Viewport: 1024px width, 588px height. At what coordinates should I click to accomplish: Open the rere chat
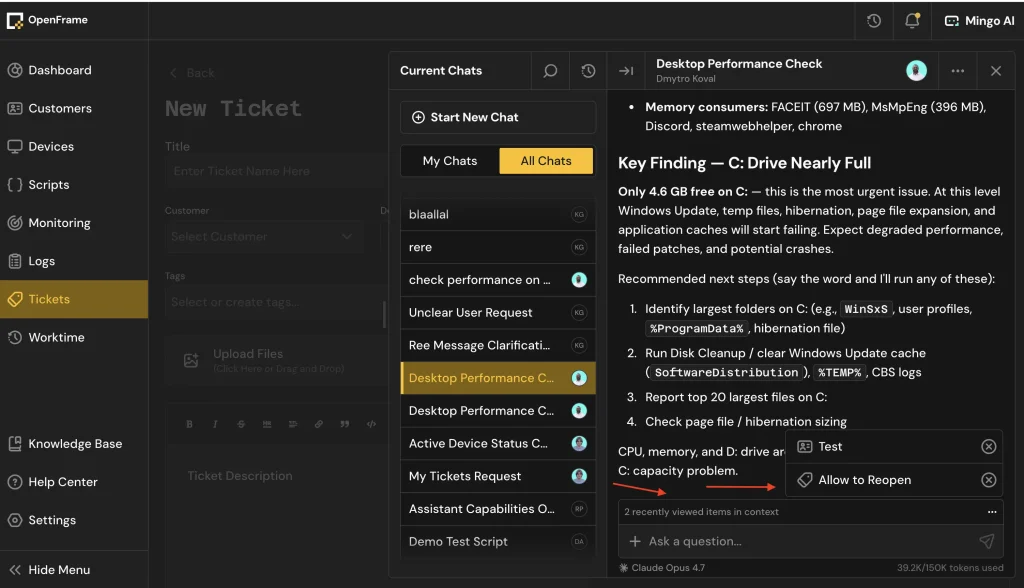(x=498, y=247)
